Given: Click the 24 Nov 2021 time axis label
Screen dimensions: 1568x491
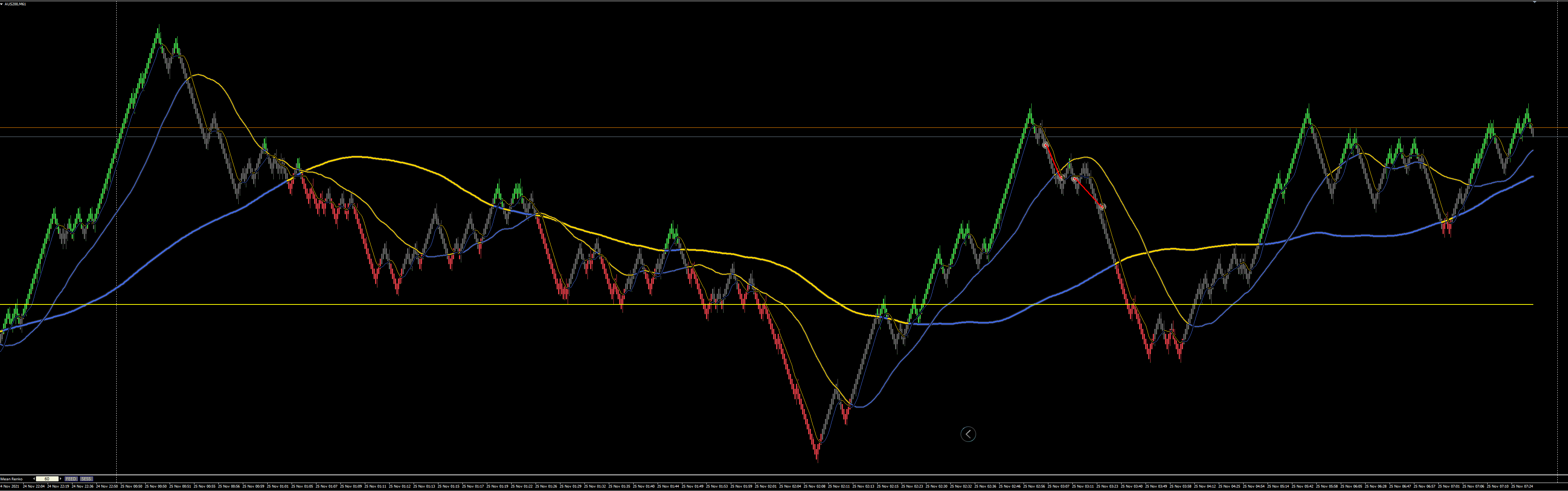Looking at the screenshot, I should (10, 486).
